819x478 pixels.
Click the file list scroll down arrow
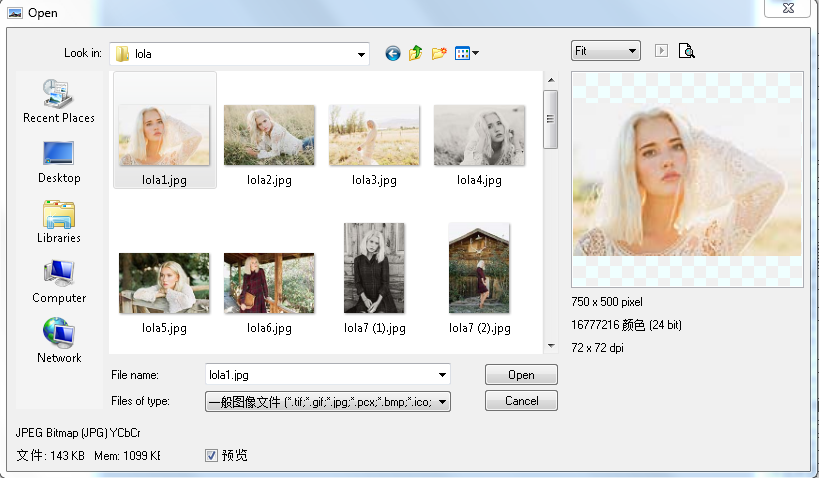[x=550, y=346]
